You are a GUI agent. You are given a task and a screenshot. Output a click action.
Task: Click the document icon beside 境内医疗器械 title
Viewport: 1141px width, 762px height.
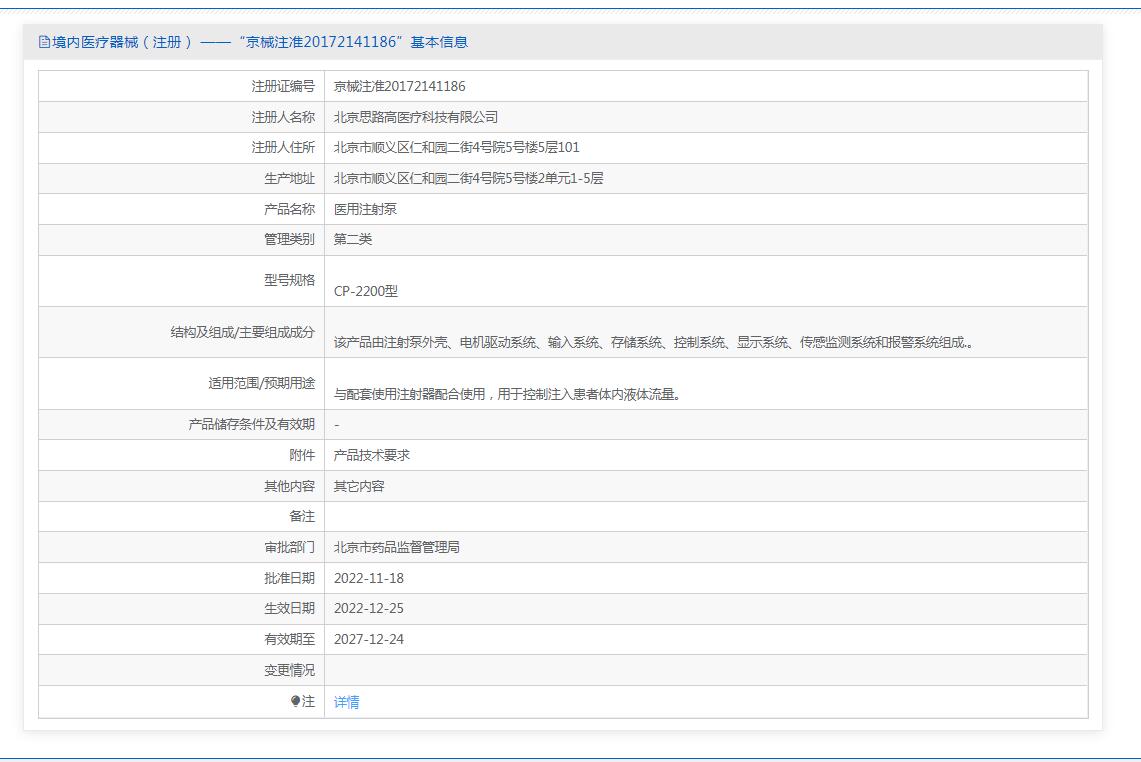pos(44,42)
